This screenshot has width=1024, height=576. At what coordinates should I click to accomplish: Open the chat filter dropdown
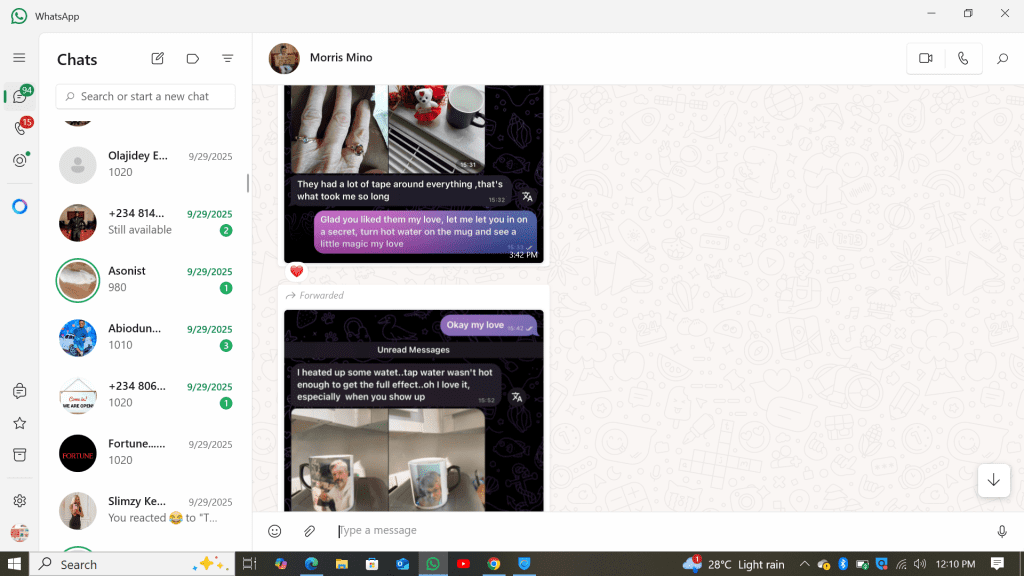(227, 59)
